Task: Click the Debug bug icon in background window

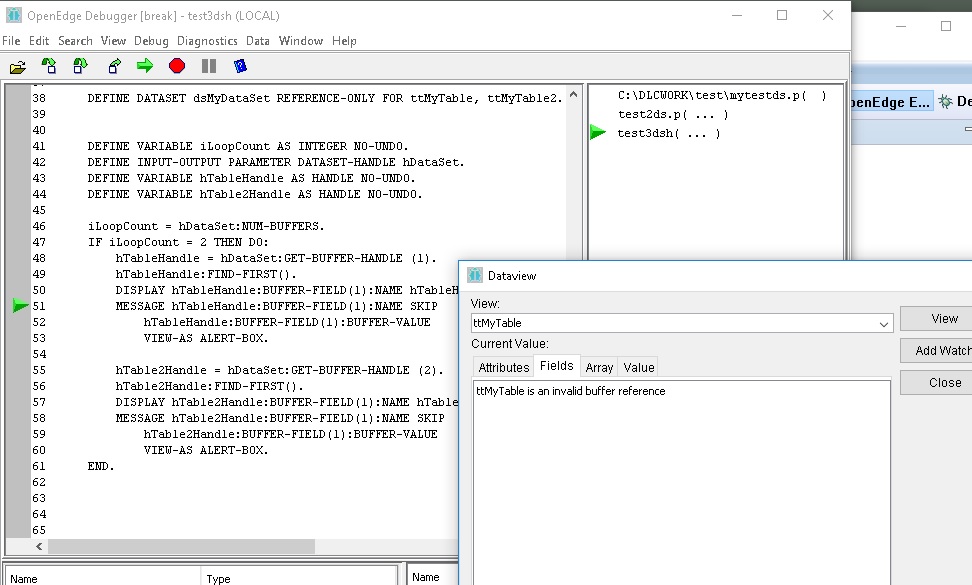Action: 944,101
